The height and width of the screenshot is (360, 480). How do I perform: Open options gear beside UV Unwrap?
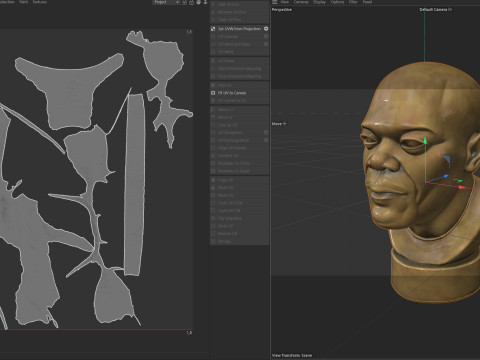click(x=266, y=36)
